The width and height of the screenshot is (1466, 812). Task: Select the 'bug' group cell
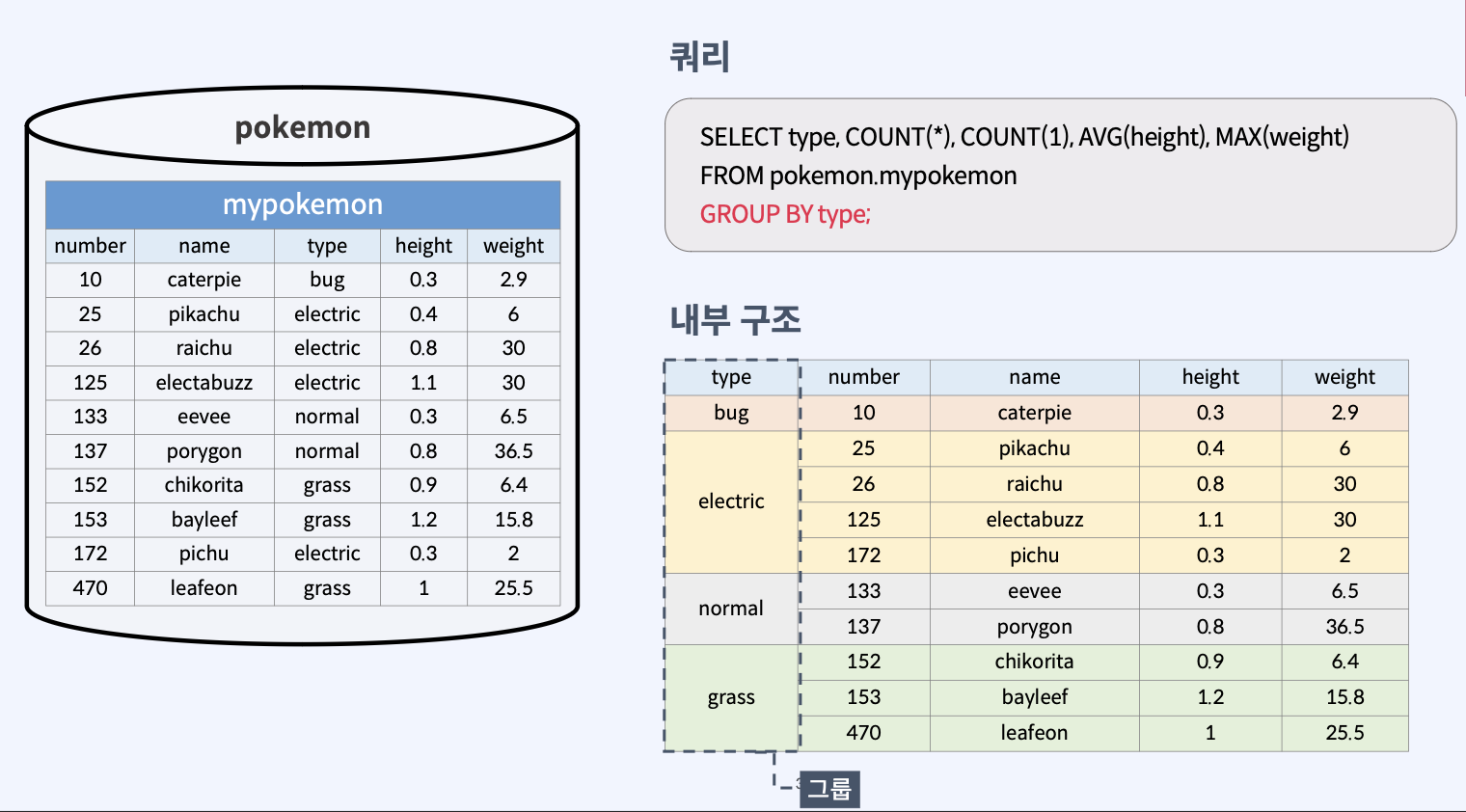point(731,413)
